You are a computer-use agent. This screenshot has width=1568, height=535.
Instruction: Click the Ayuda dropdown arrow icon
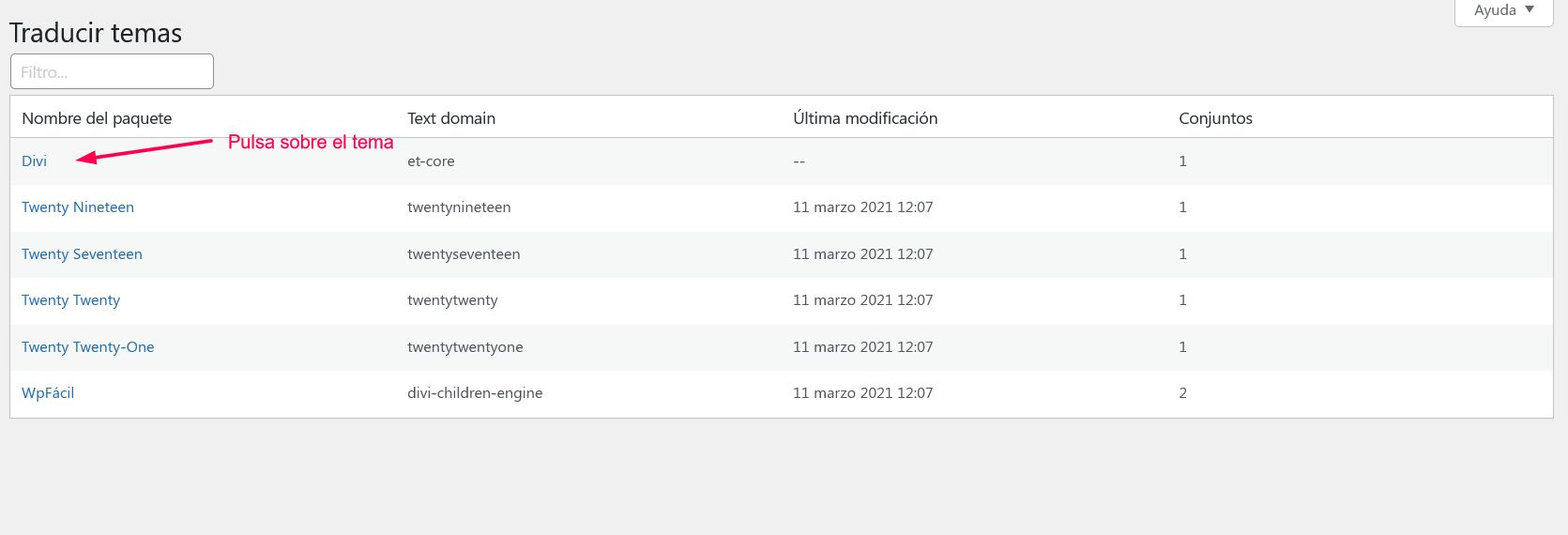point(1530,9)
